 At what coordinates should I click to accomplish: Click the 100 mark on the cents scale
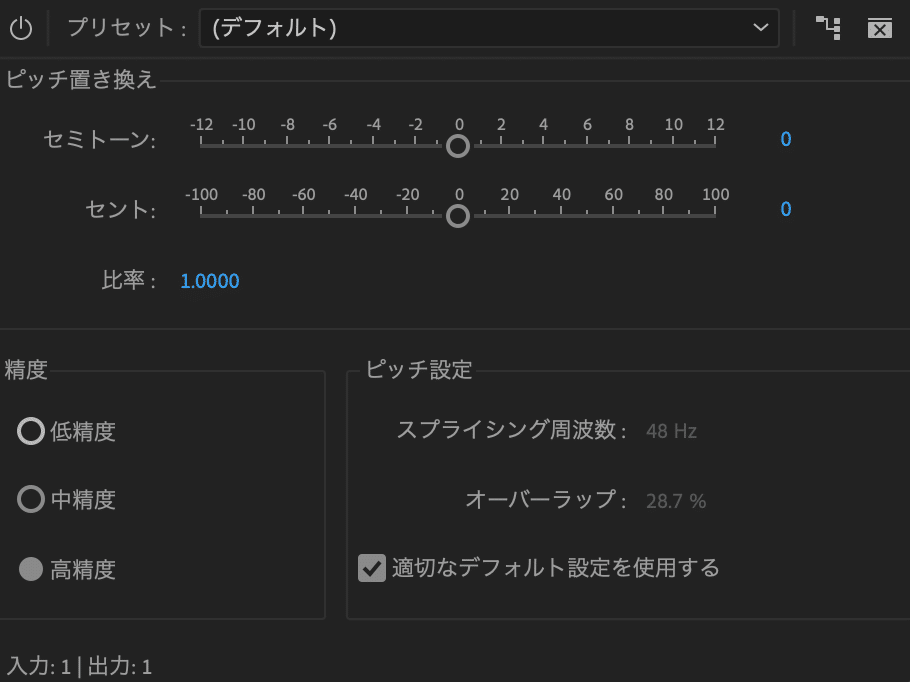[x=715, y=194]
